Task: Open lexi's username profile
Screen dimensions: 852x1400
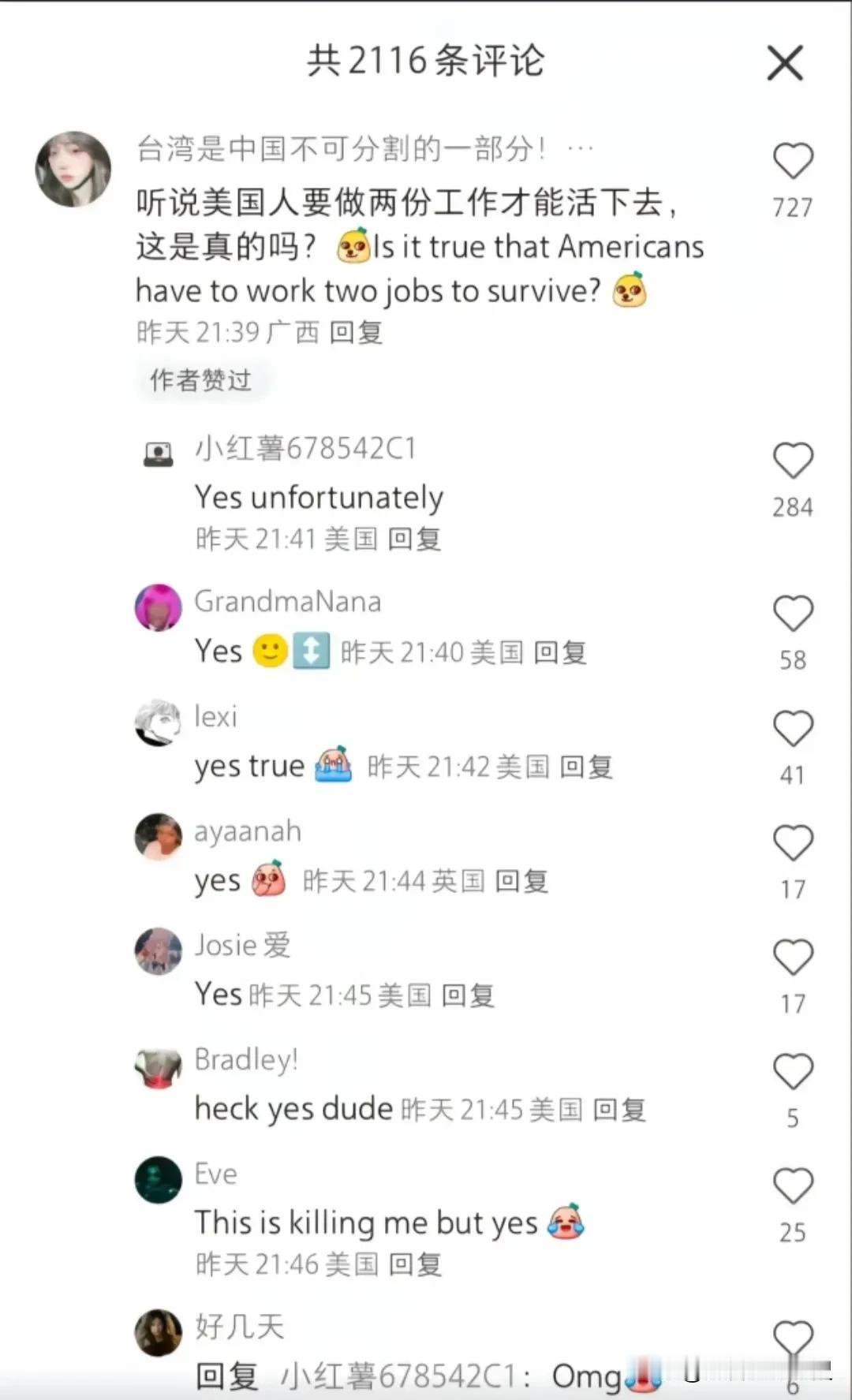Action: click(215, 716)
